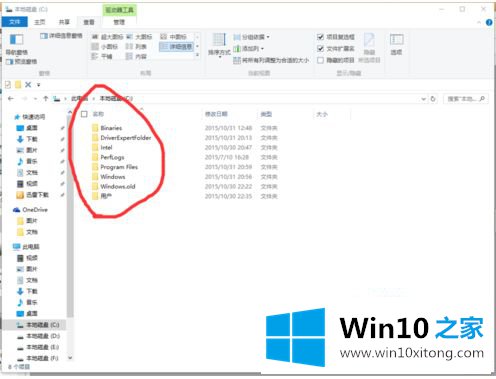Screen dimensions: 496x379
Task: Click Size all columns to fit
Action: pos(271,60)
